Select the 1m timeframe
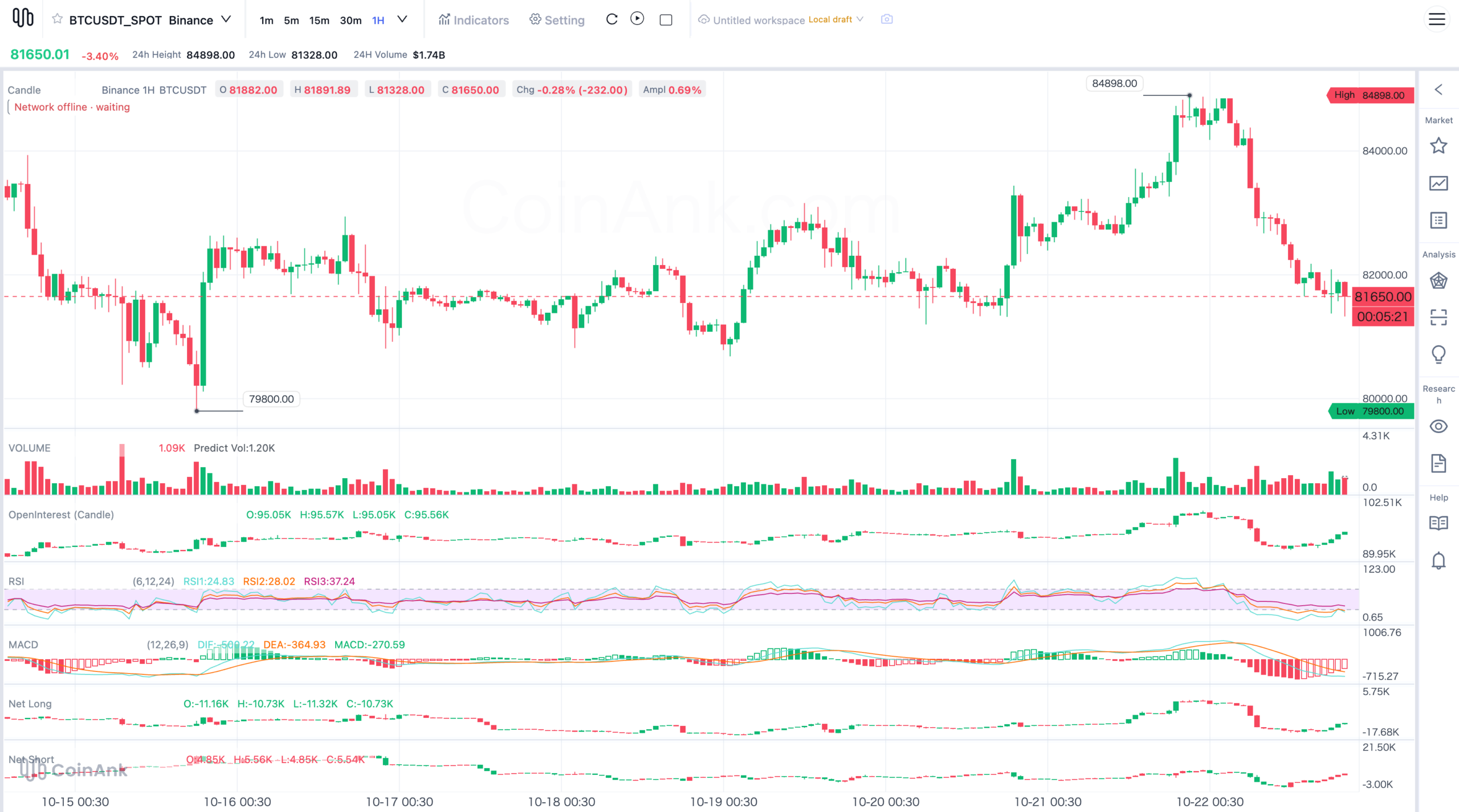Viewport: 1459px width, 812px height. pos(266,21)
